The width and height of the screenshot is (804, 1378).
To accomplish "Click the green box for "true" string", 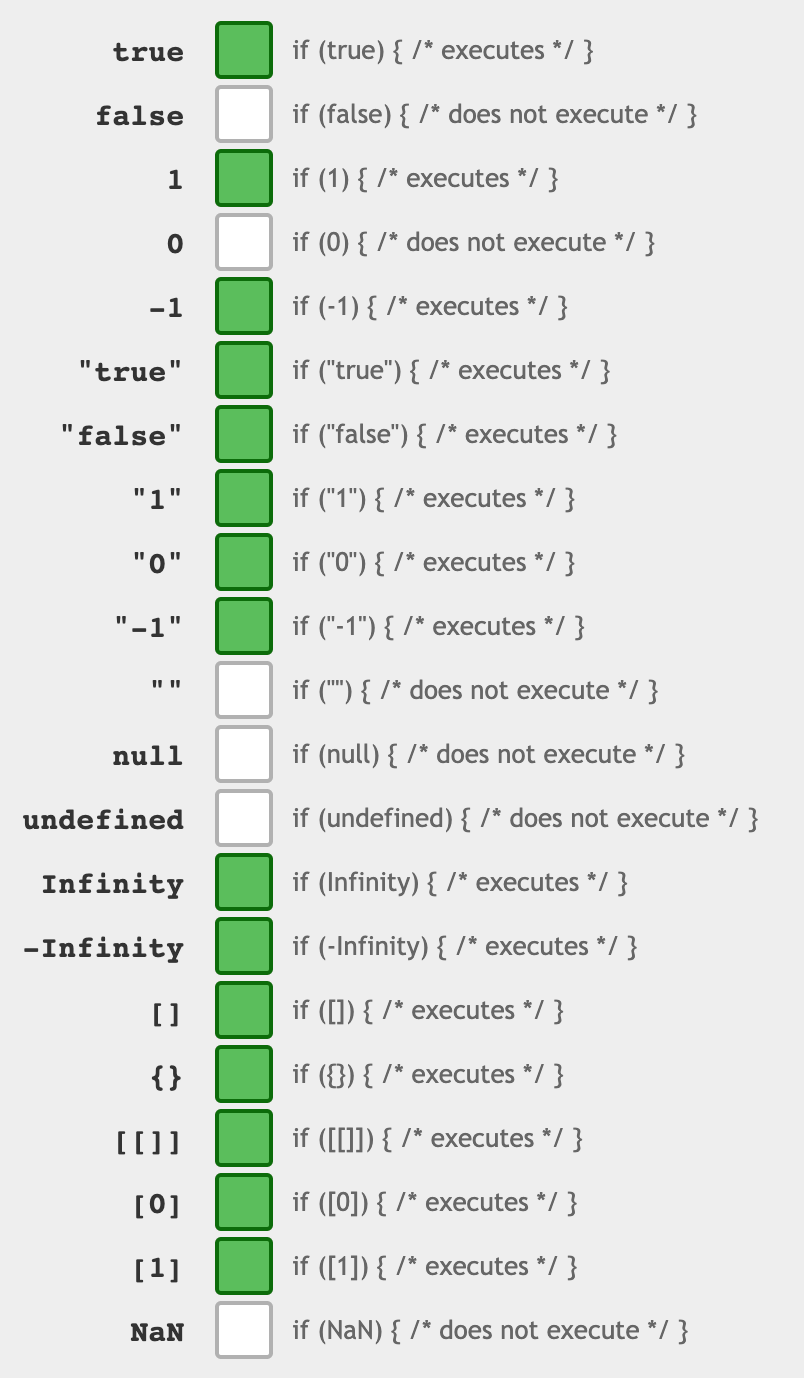I will click(x=243, y=370).
